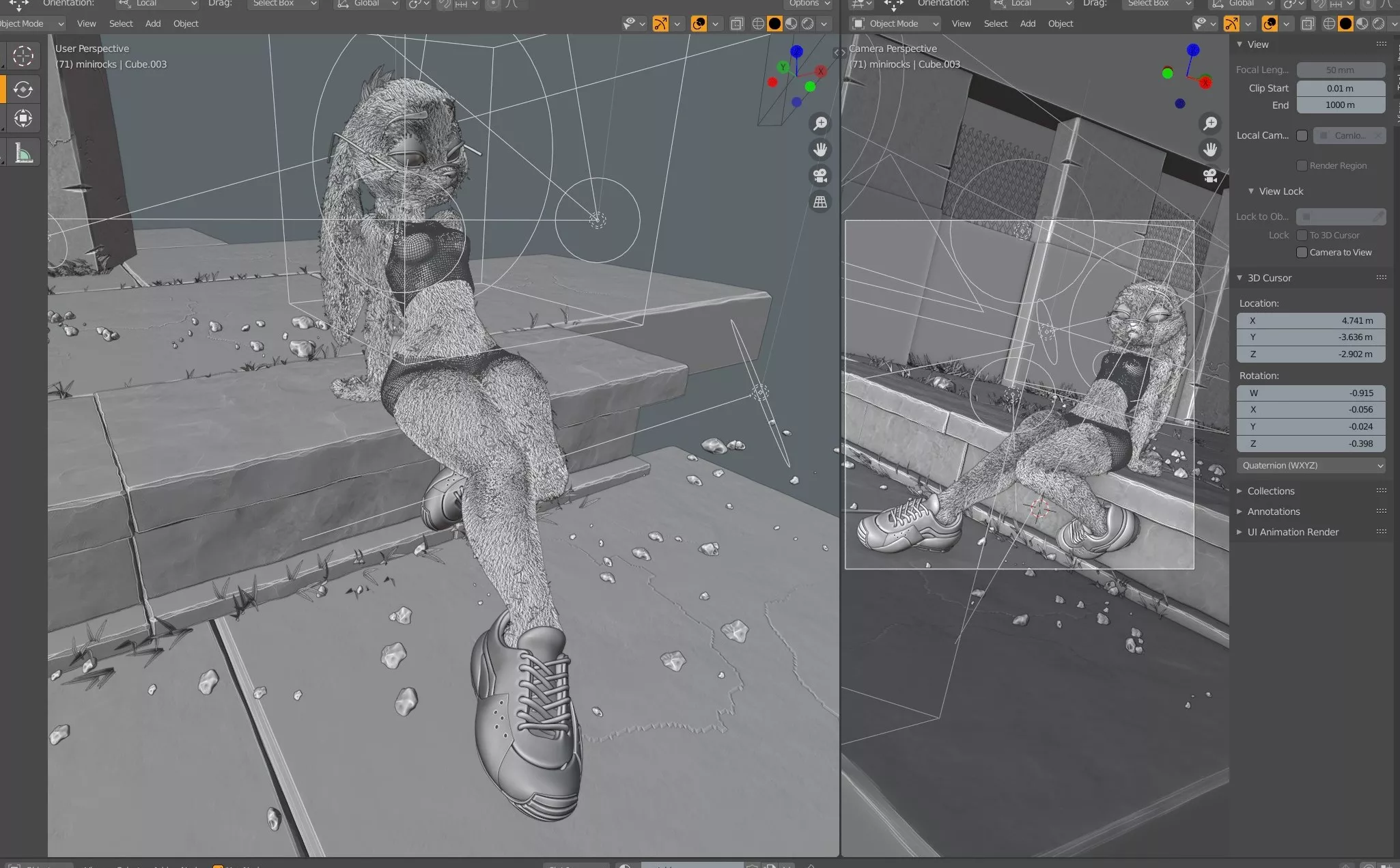Toggle show gizmo in left viewport
Viewport: 1400px width, 868px height.
pyautogui.click(x=660, y=24)
